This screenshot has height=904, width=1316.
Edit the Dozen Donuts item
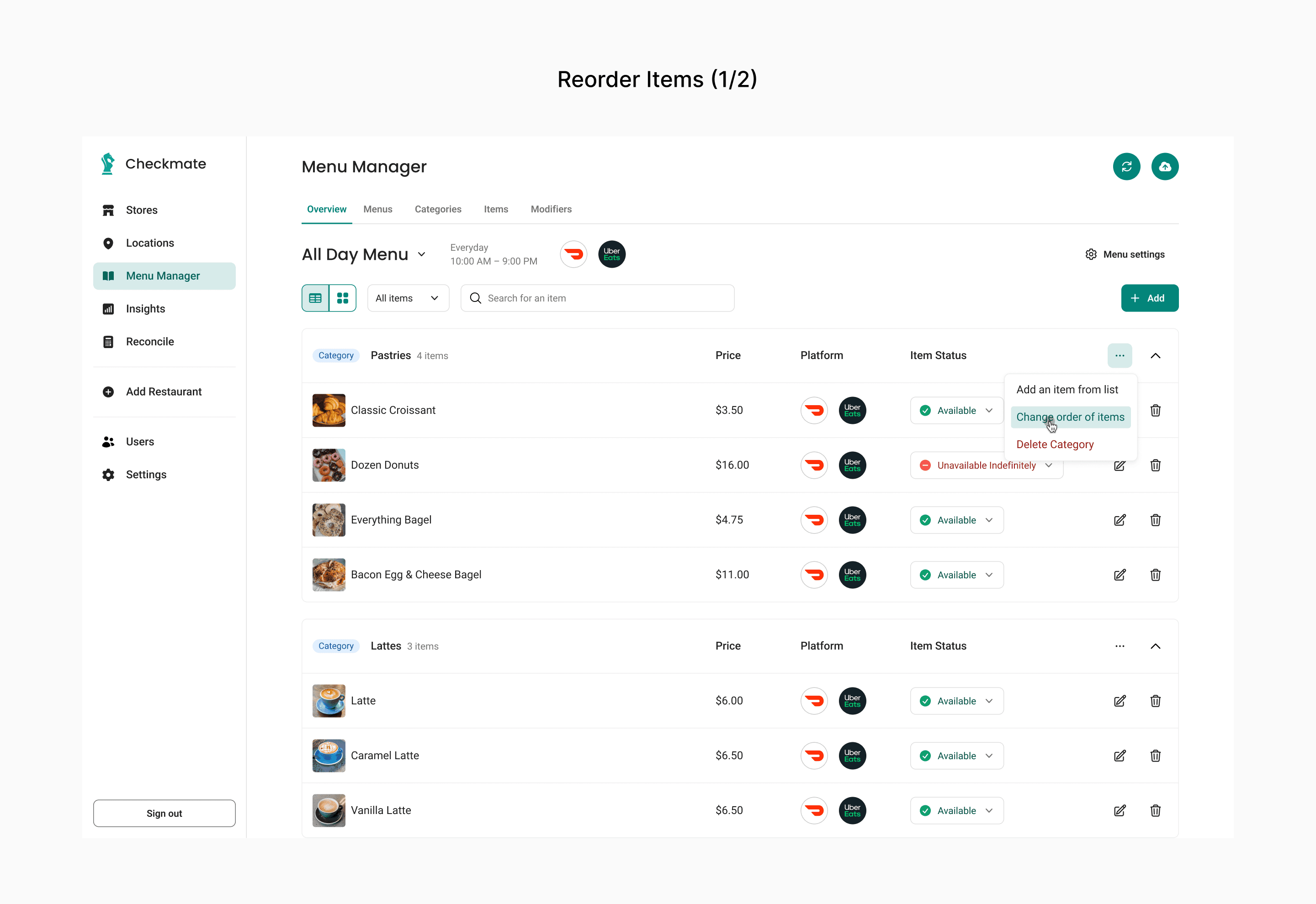click(x=1120, y=465)
